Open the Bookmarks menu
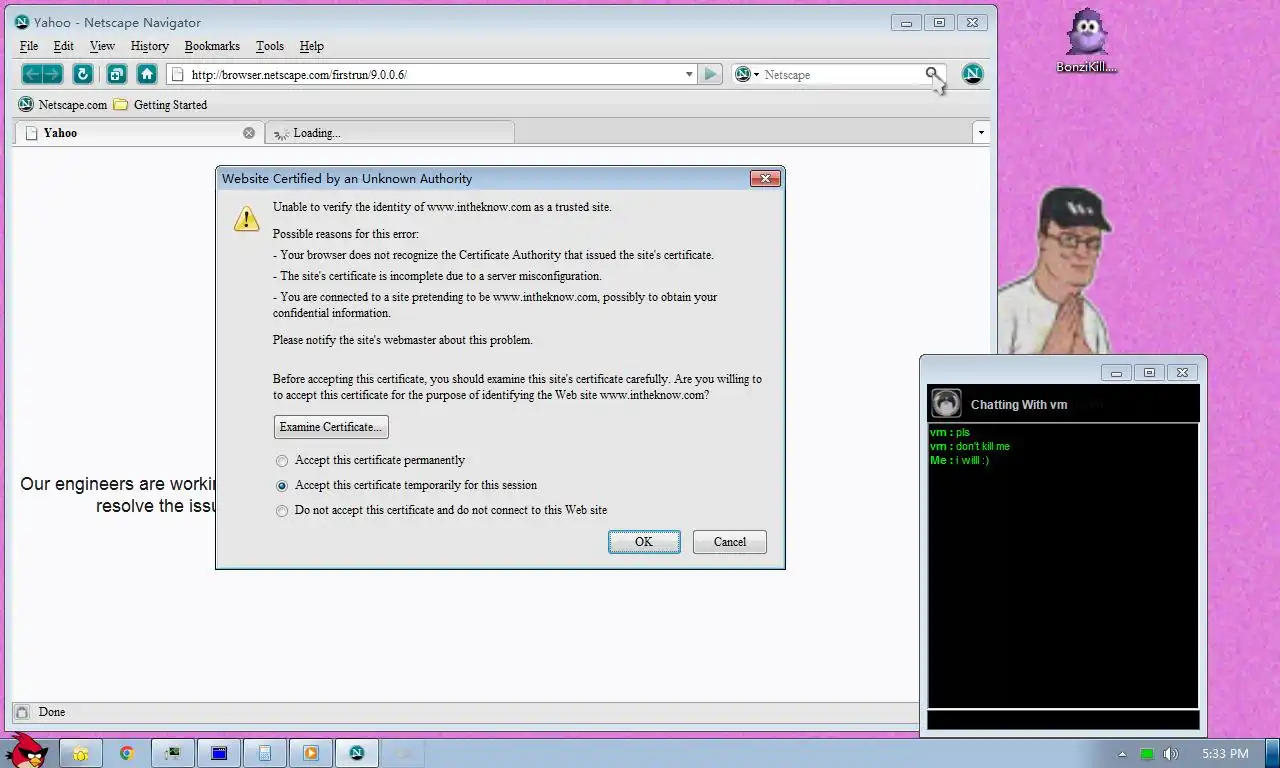This screenshot has height=768, width=1280. tap(212, 46)
